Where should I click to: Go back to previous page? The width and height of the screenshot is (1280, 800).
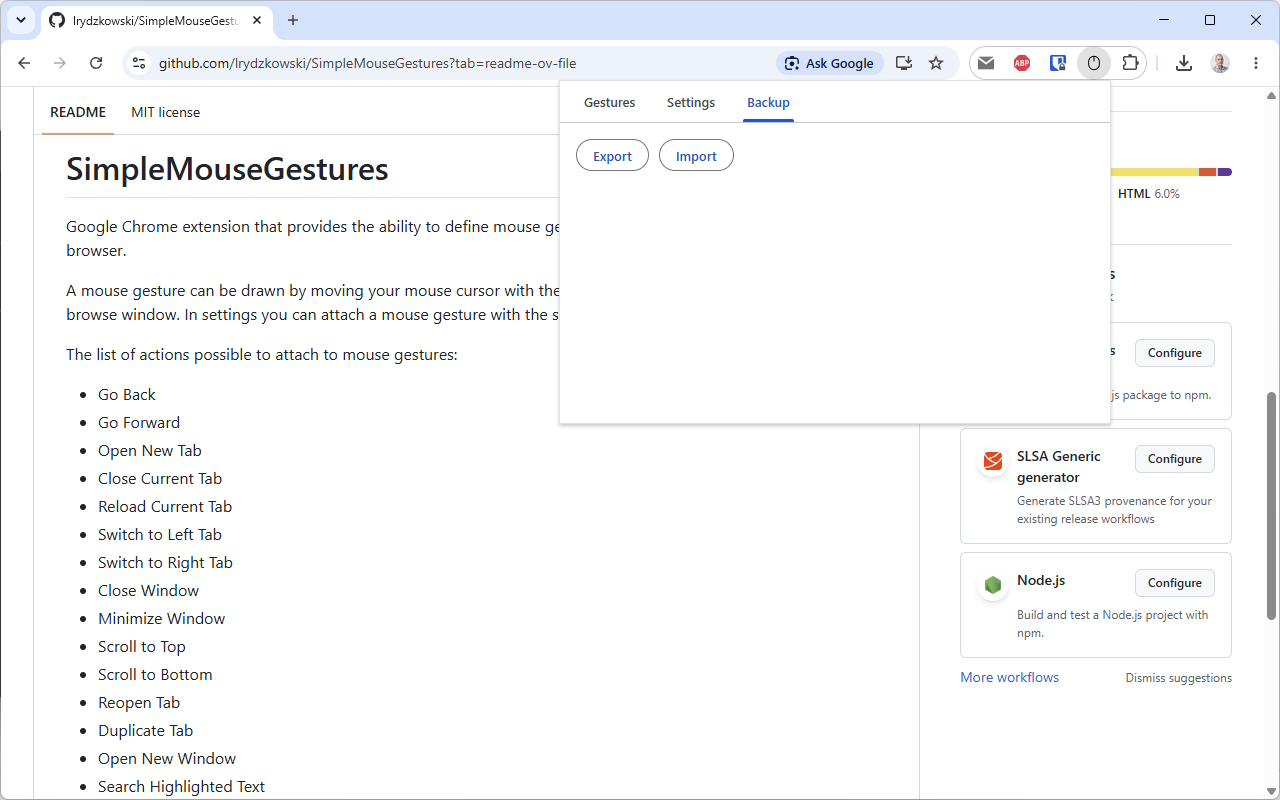[24, 63]
